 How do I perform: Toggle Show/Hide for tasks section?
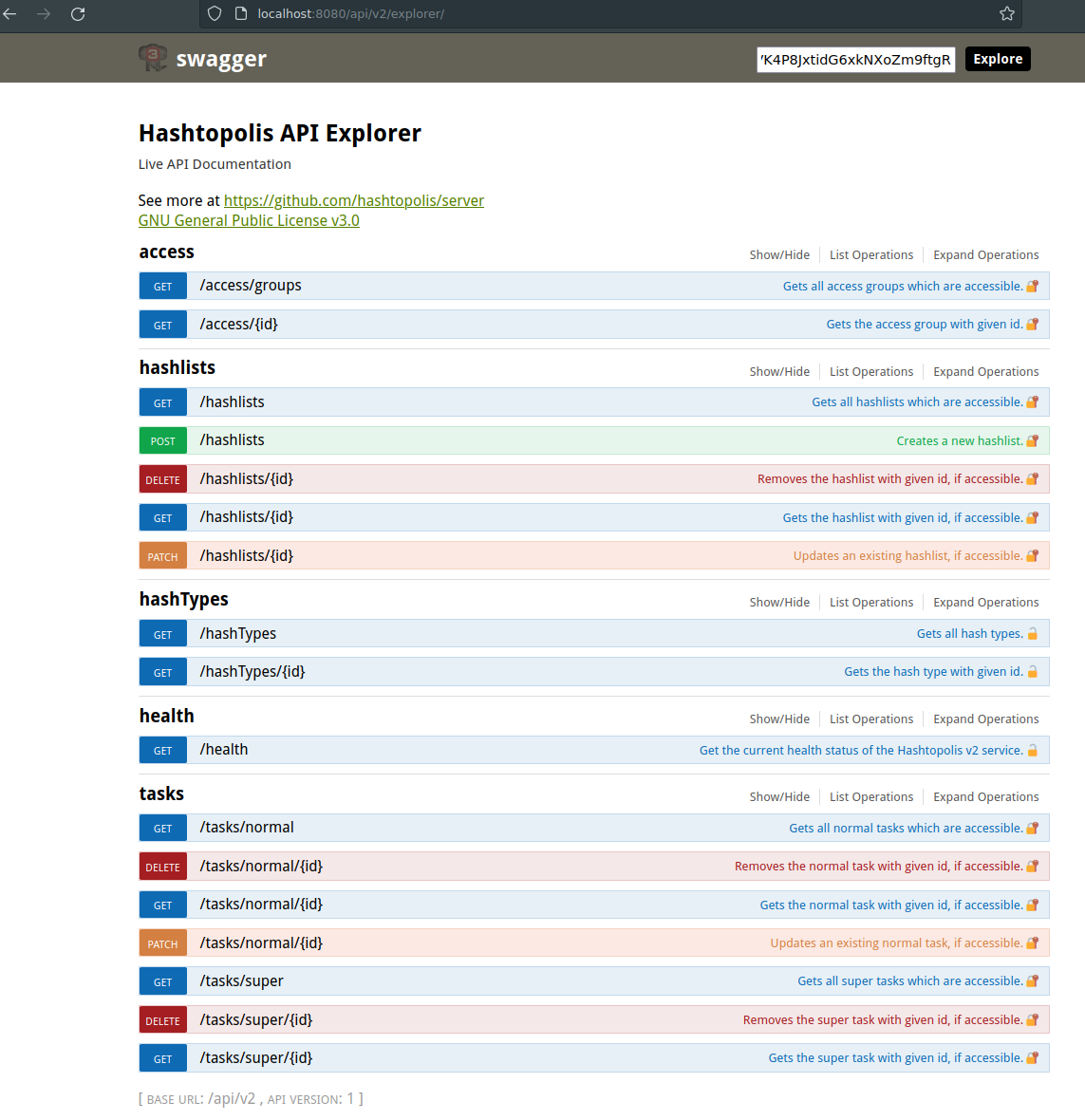click(779, 796)
